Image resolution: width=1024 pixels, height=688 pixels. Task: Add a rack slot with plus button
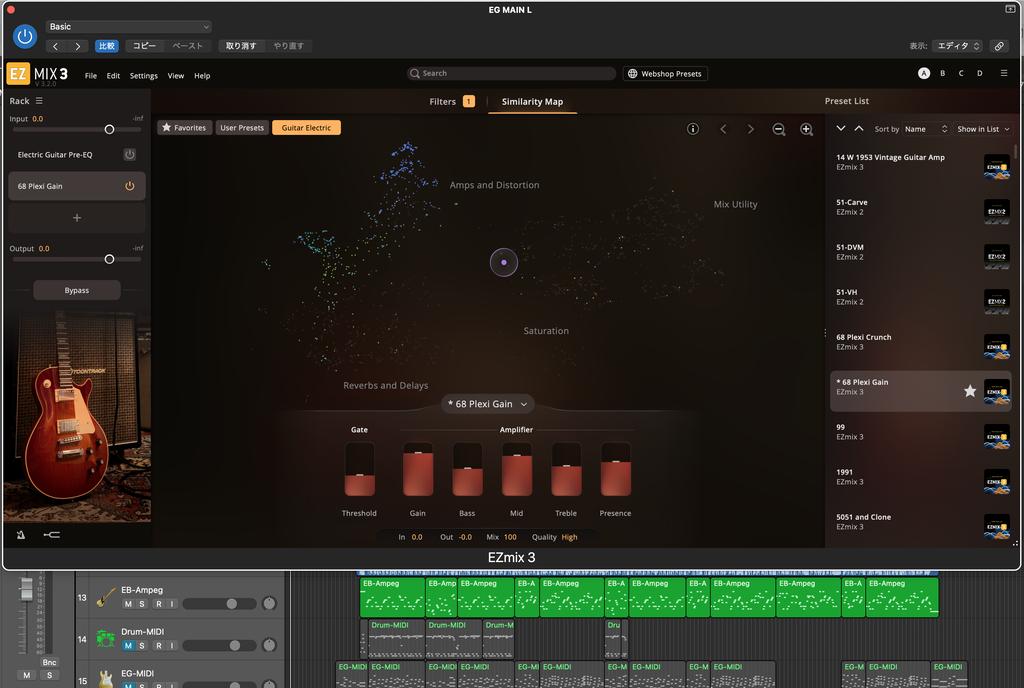pos(77,218)
